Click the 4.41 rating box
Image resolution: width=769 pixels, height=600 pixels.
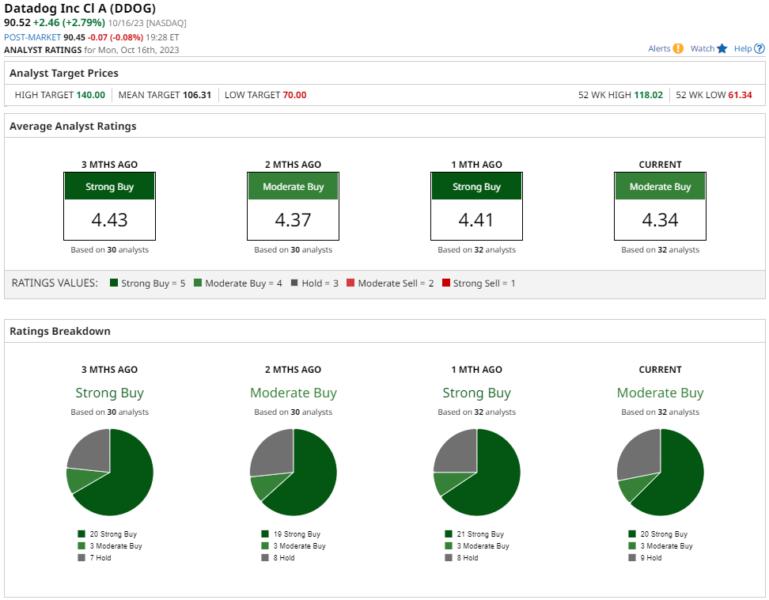pyautogui.click(x=476, y=206)
